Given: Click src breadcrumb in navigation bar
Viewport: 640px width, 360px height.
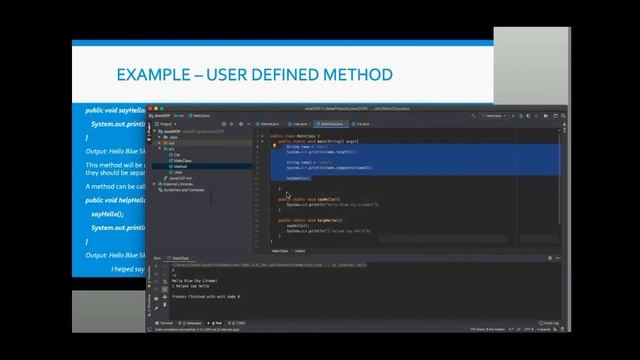Looking at the screenshot, I should pyautogui.click(x=179, y=116).
